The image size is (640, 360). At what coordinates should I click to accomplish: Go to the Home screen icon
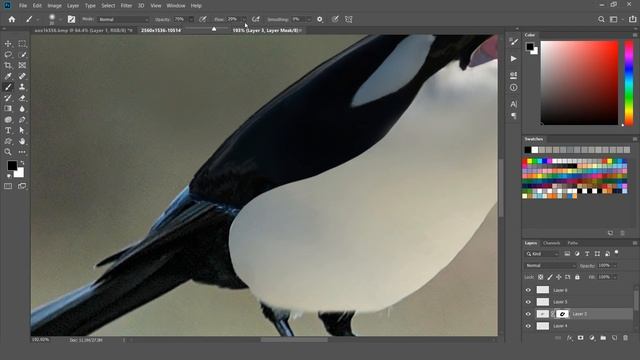pyautogui.click(x=12, y=19)
